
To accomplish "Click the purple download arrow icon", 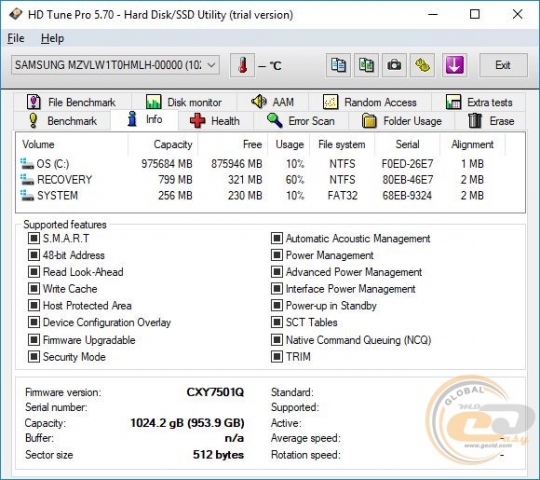I will [454, 65].
